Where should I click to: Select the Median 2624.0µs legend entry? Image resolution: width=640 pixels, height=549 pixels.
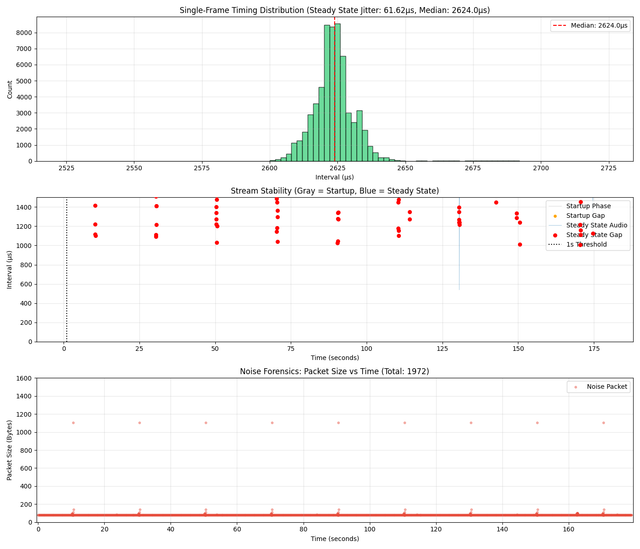(x=590, y=26)
